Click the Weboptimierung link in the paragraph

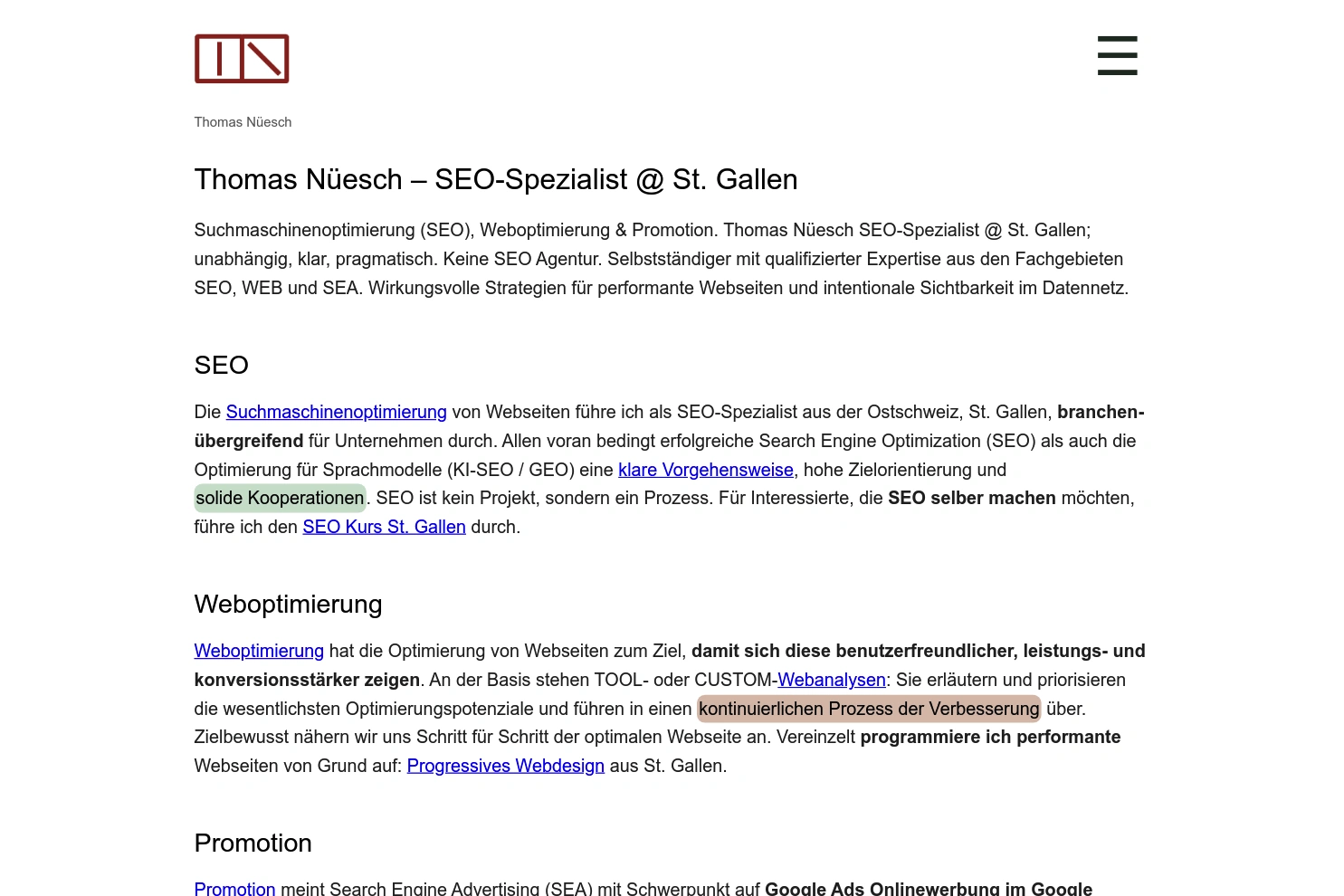(258, 651)
